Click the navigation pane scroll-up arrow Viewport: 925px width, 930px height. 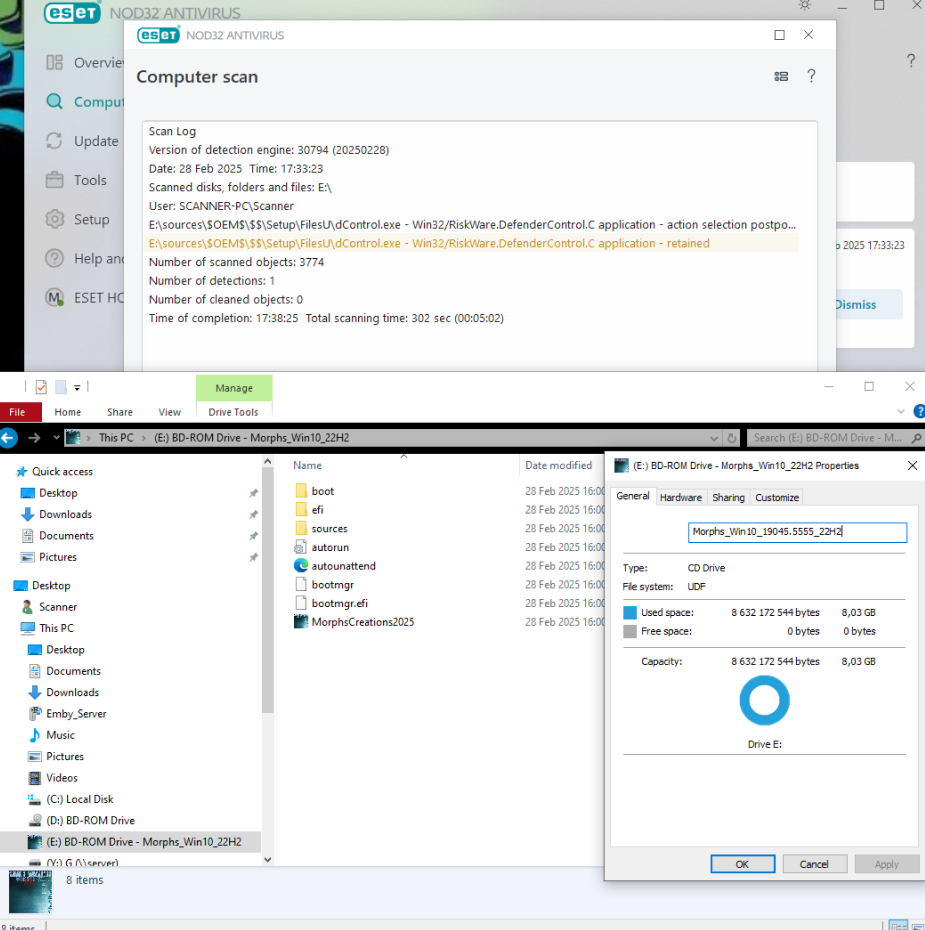point(267,461)
